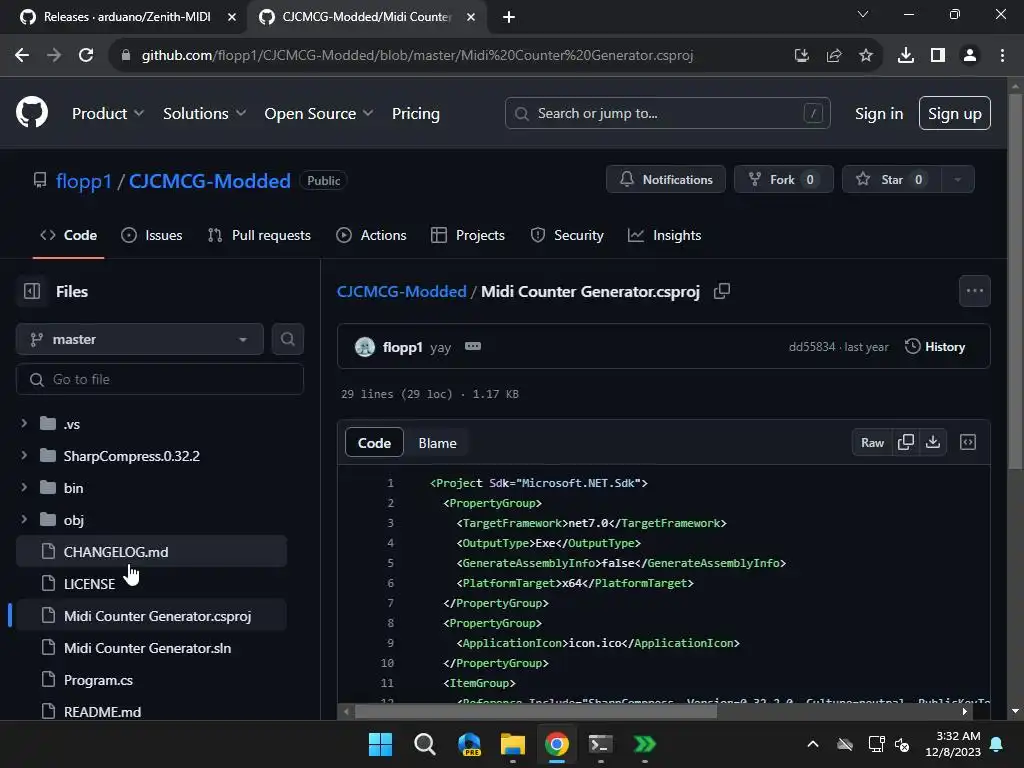
Task: Switch to the Issues tab
Action: coord(152,235)
